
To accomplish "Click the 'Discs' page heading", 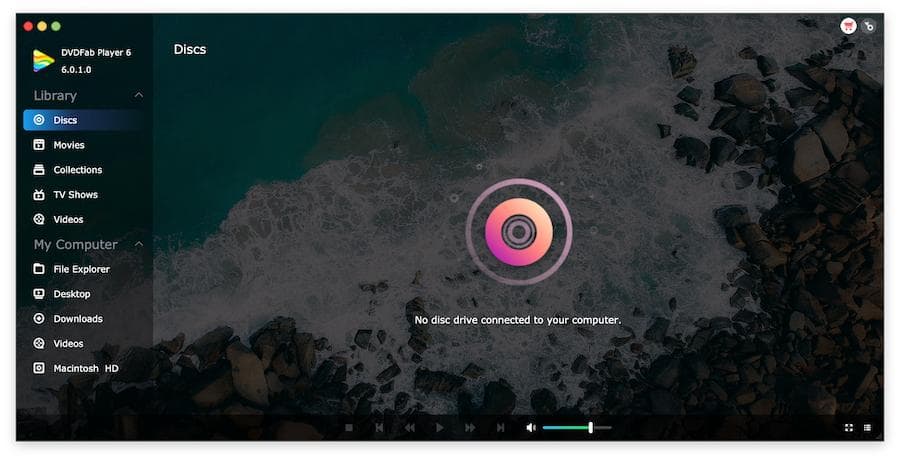I will click(190, 49).
